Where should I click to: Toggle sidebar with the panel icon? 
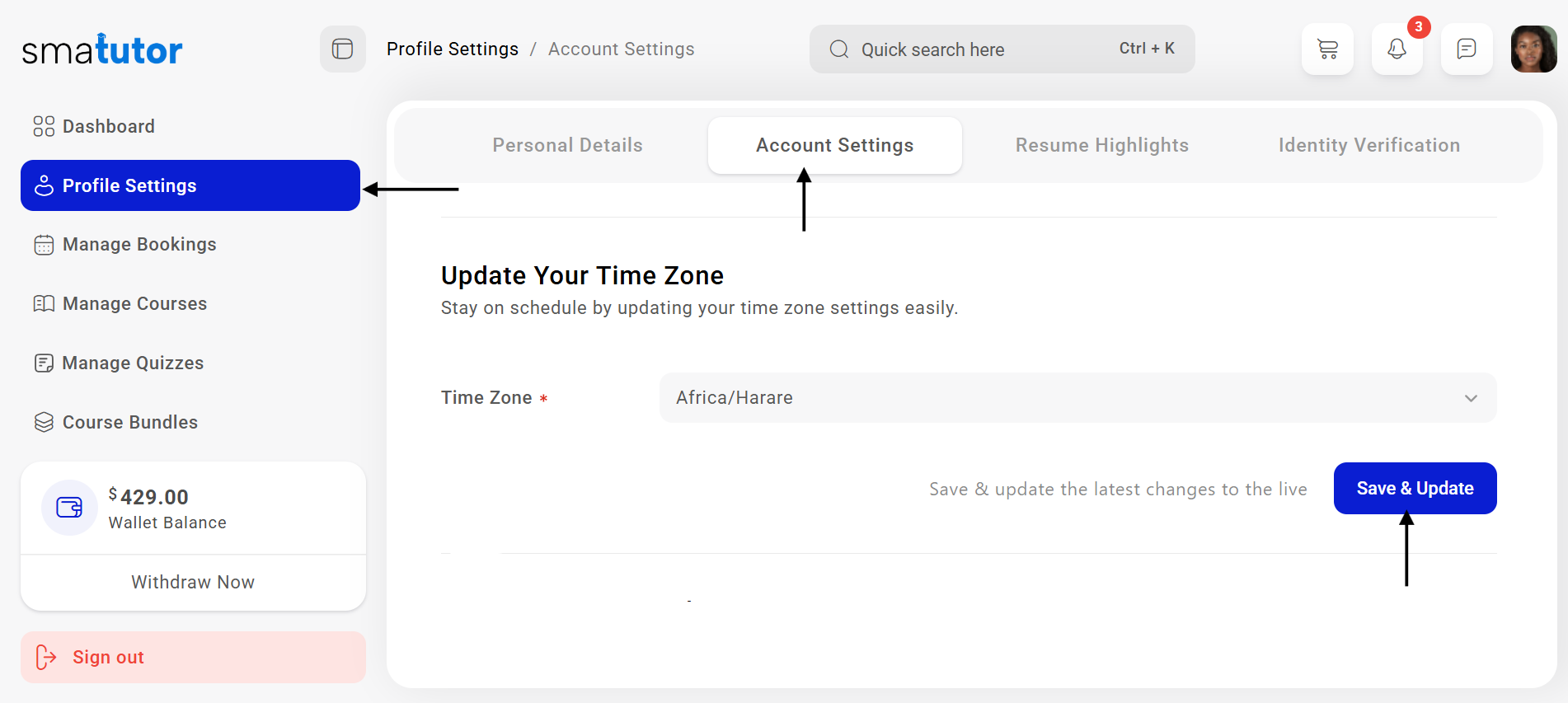point(343,49)
